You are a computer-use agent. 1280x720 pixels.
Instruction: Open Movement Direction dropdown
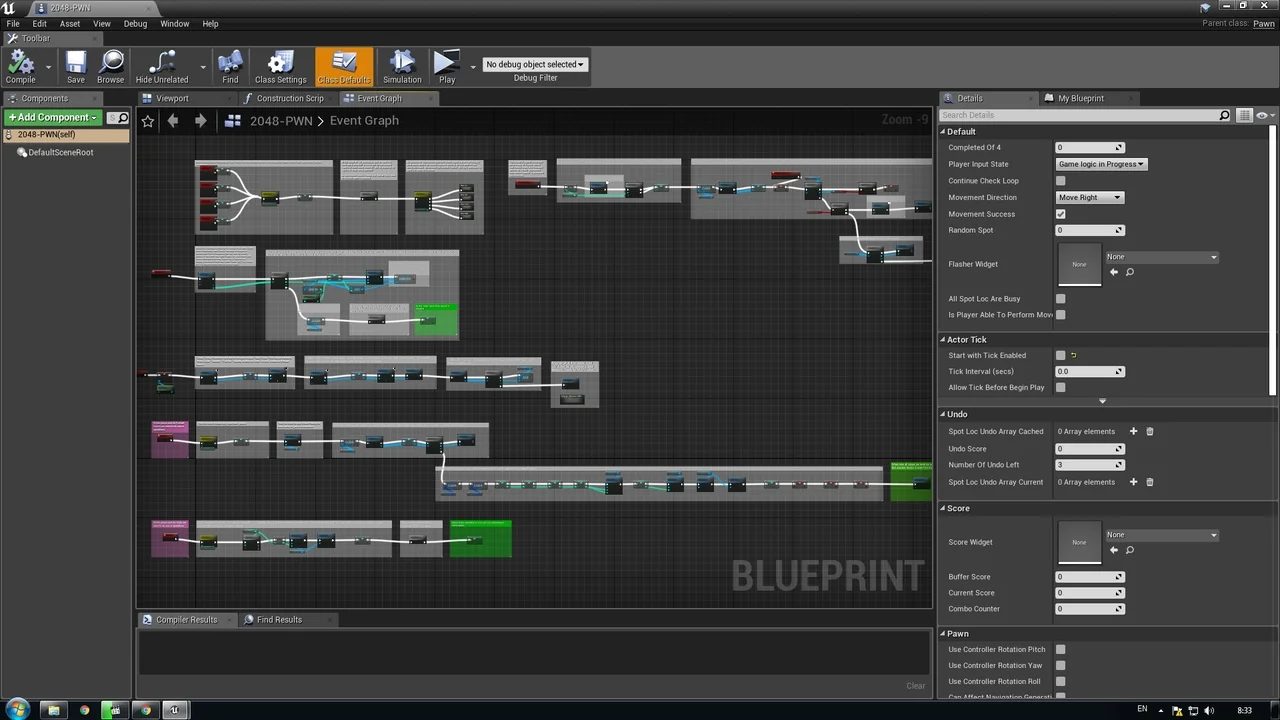(1090, 198)
